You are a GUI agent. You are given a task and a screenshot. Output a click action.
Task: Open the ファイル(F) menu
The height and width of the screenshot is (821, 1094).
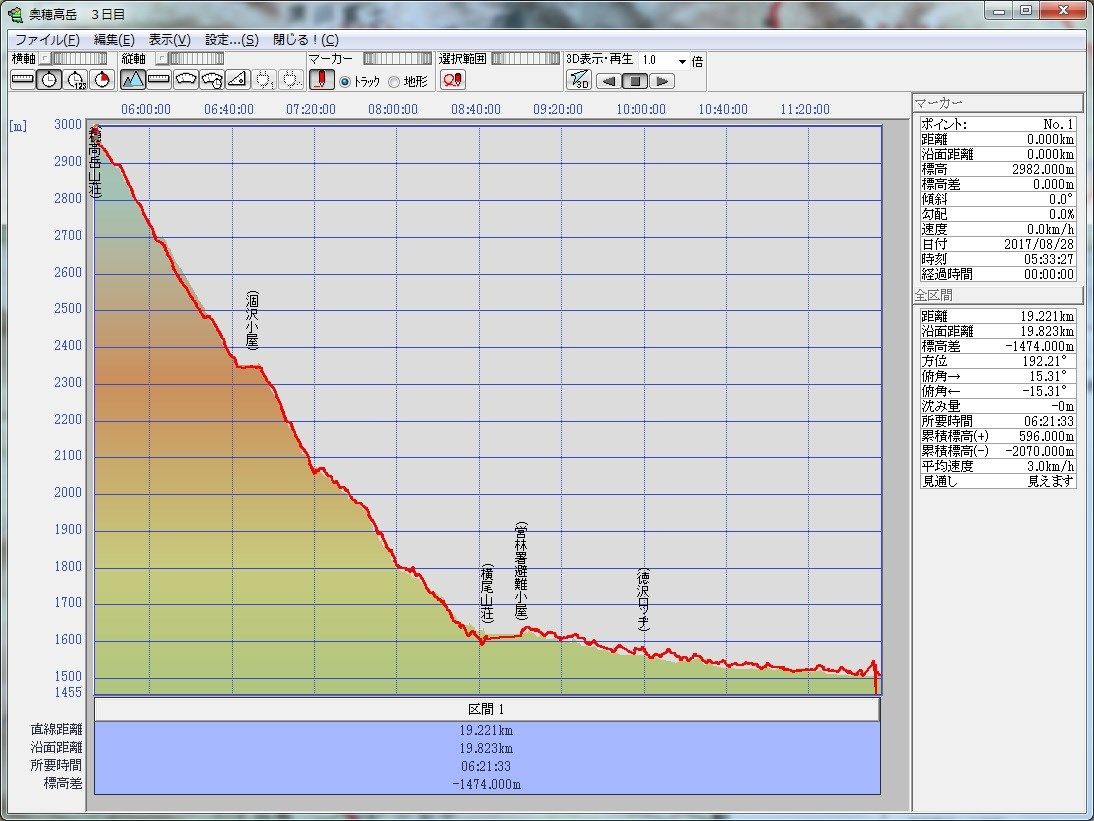(x=47, y=40)
